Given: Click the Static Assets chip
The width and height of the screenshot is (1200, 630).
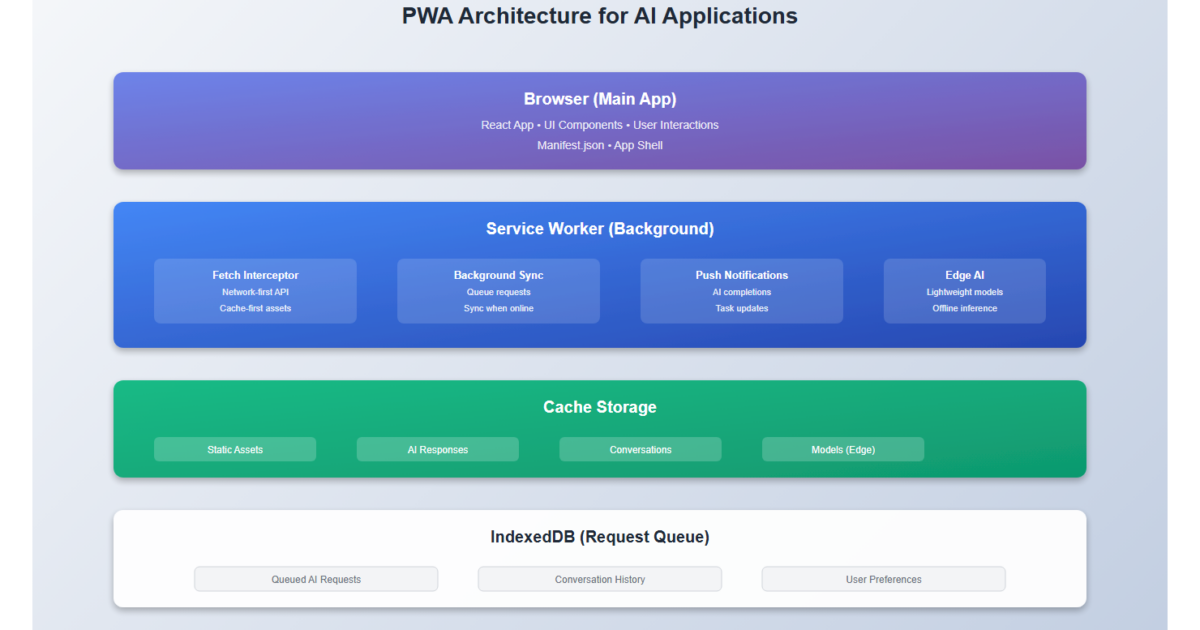Looking at the screenshot, I should point(235,450).
